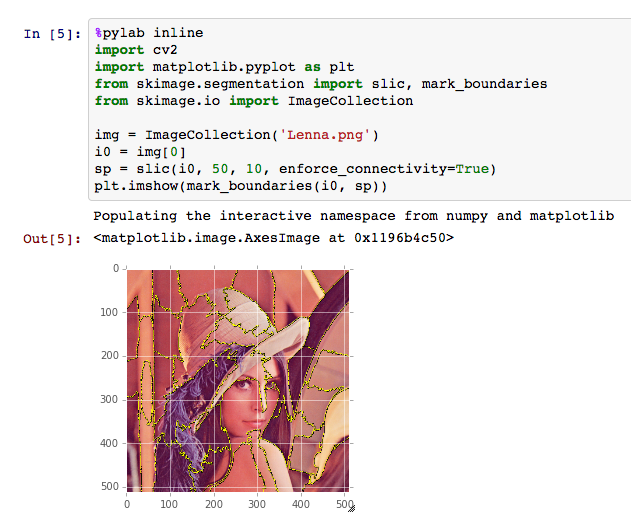This screenshot has width=631, height=518.
Task: Click the y-axis tick label 300
Action: pyautogui.click(x=109, y=399)
